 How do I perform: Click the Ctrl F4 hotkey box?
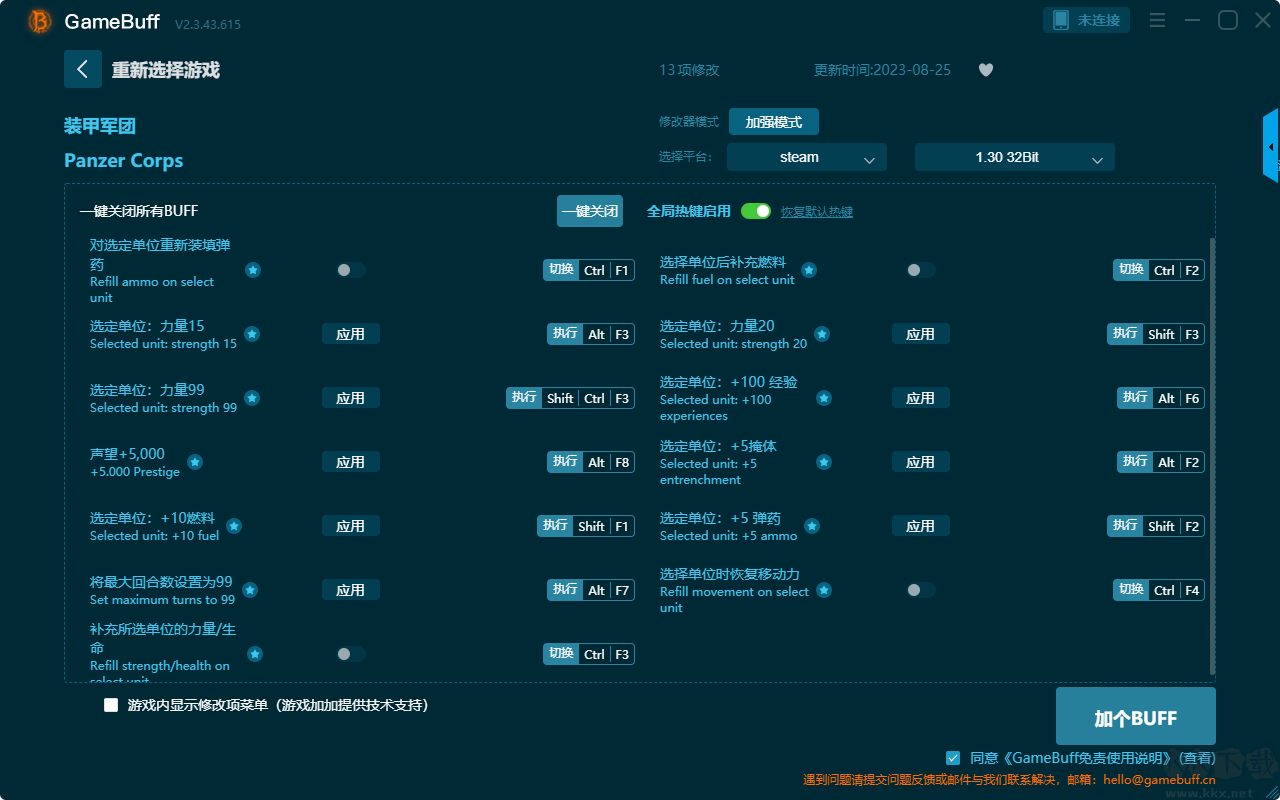(x=1159, y=590)
